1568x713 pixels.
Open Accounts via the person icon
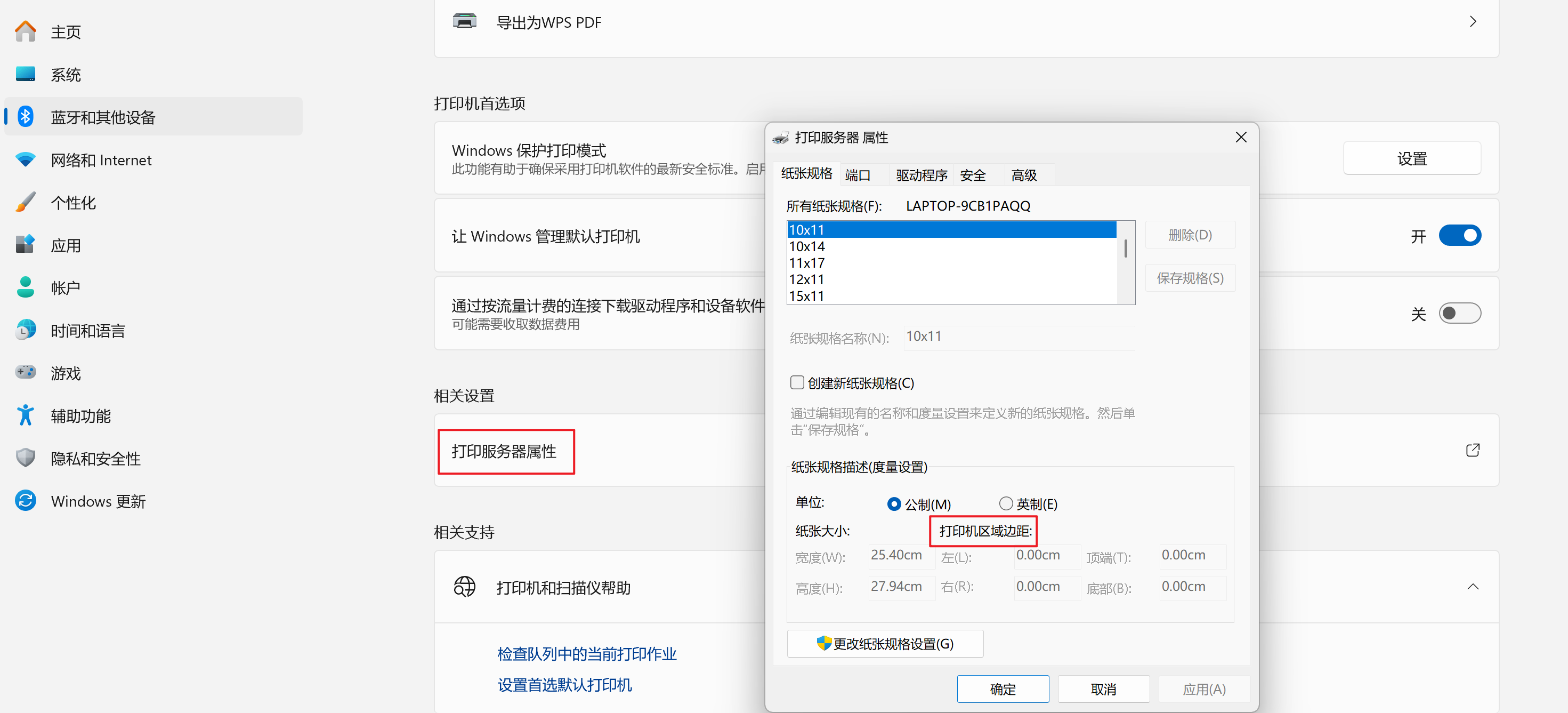tap(25, 287)
